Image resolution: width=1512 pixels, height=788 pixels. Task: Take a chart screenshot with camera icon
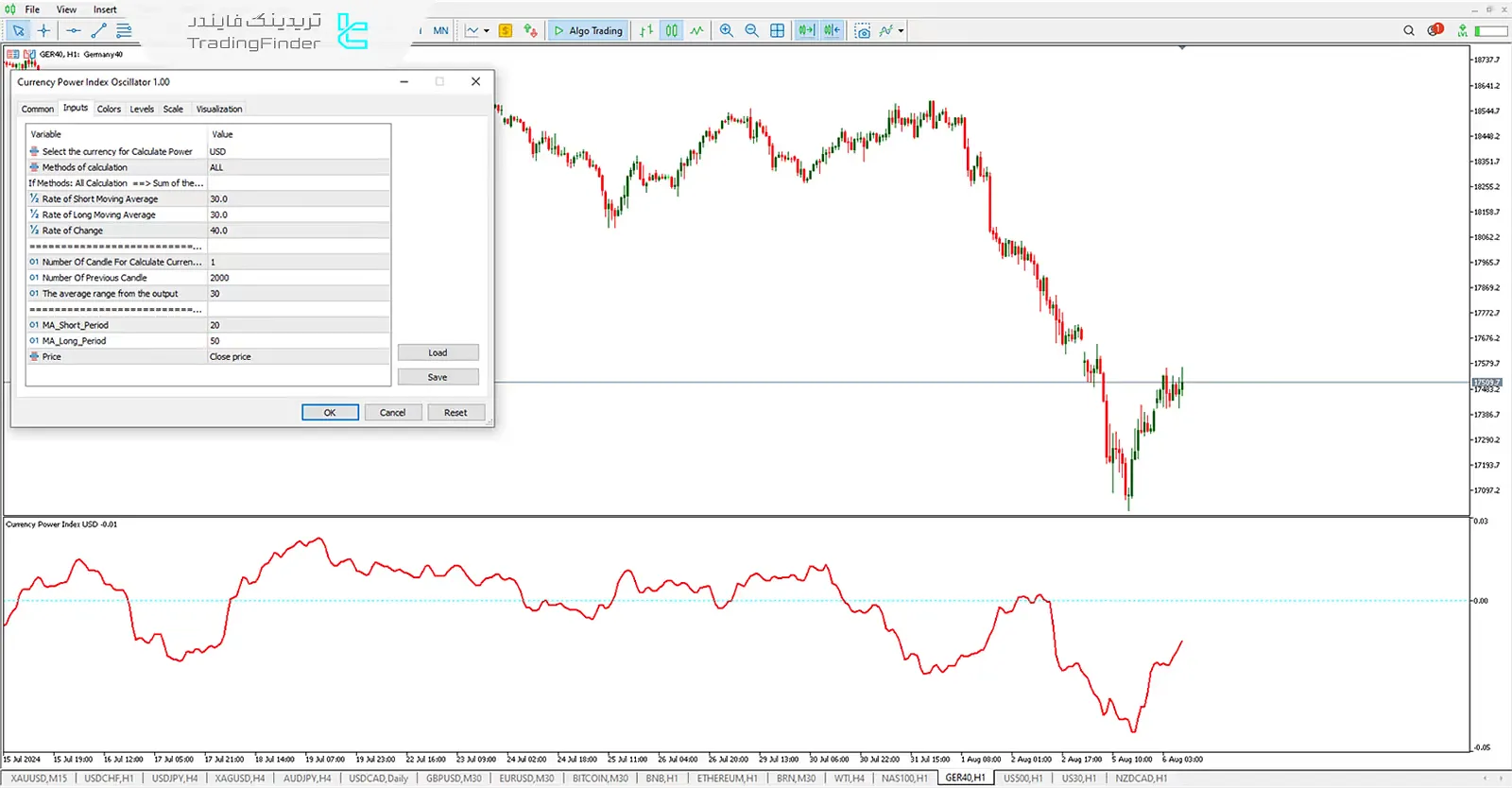[862, 31]
